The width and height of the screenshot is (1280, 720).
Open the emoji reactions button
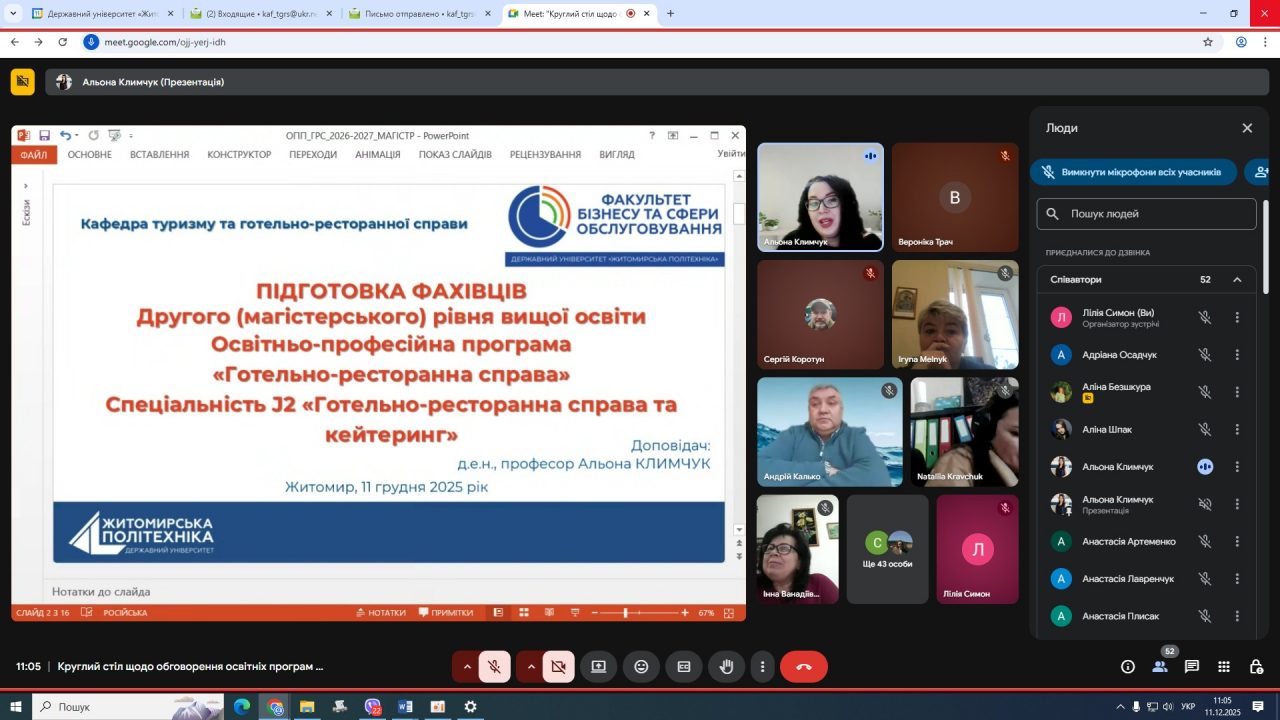[x=641, y=667]
